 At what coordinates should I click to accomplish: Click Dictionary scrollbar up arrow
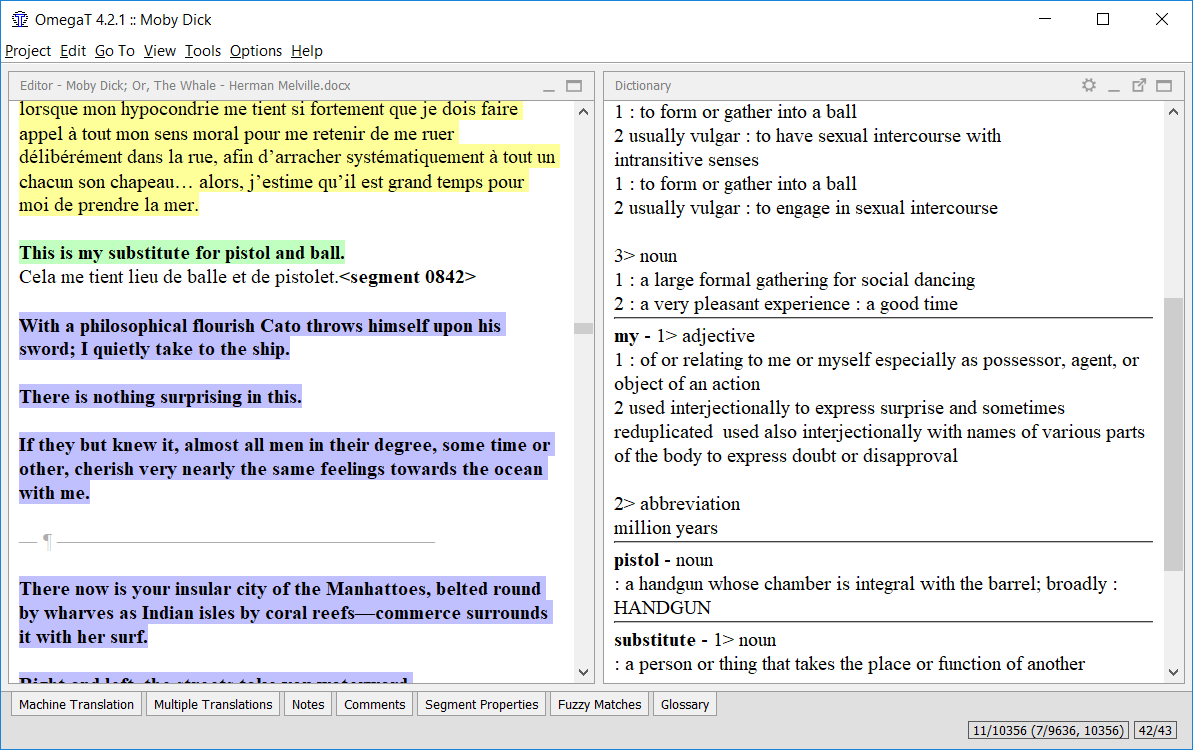(1173, 112)
